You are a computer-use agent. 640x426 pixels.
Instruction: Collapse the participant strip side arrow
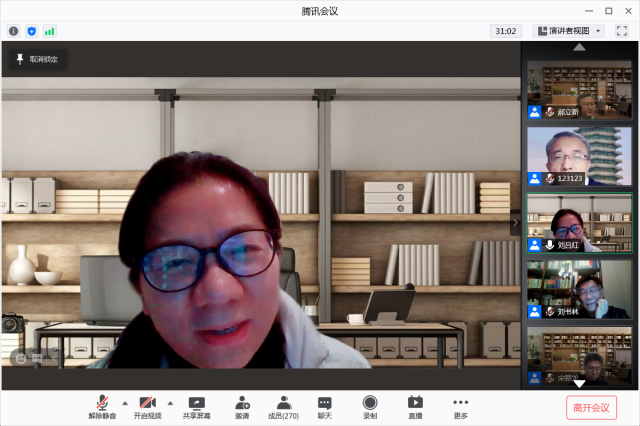pos(516,223)
